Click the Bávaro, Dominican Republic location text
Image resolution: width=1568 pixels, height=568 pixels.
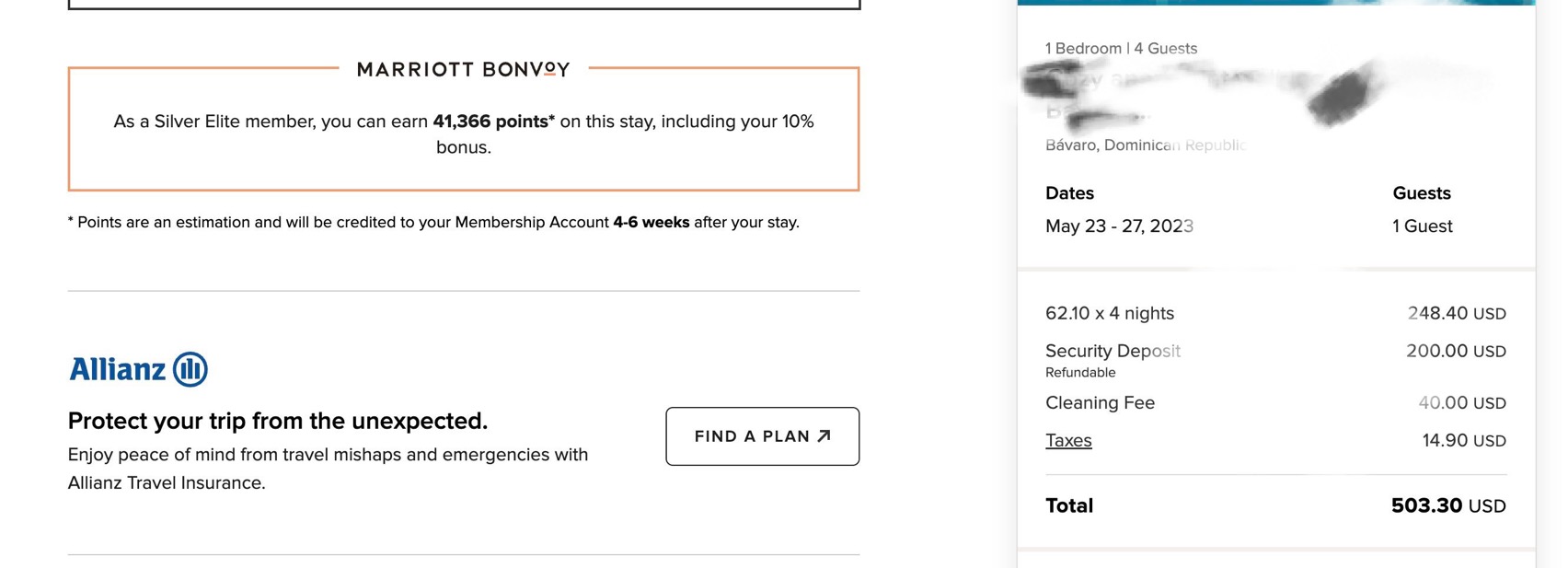click(1145, 145)
